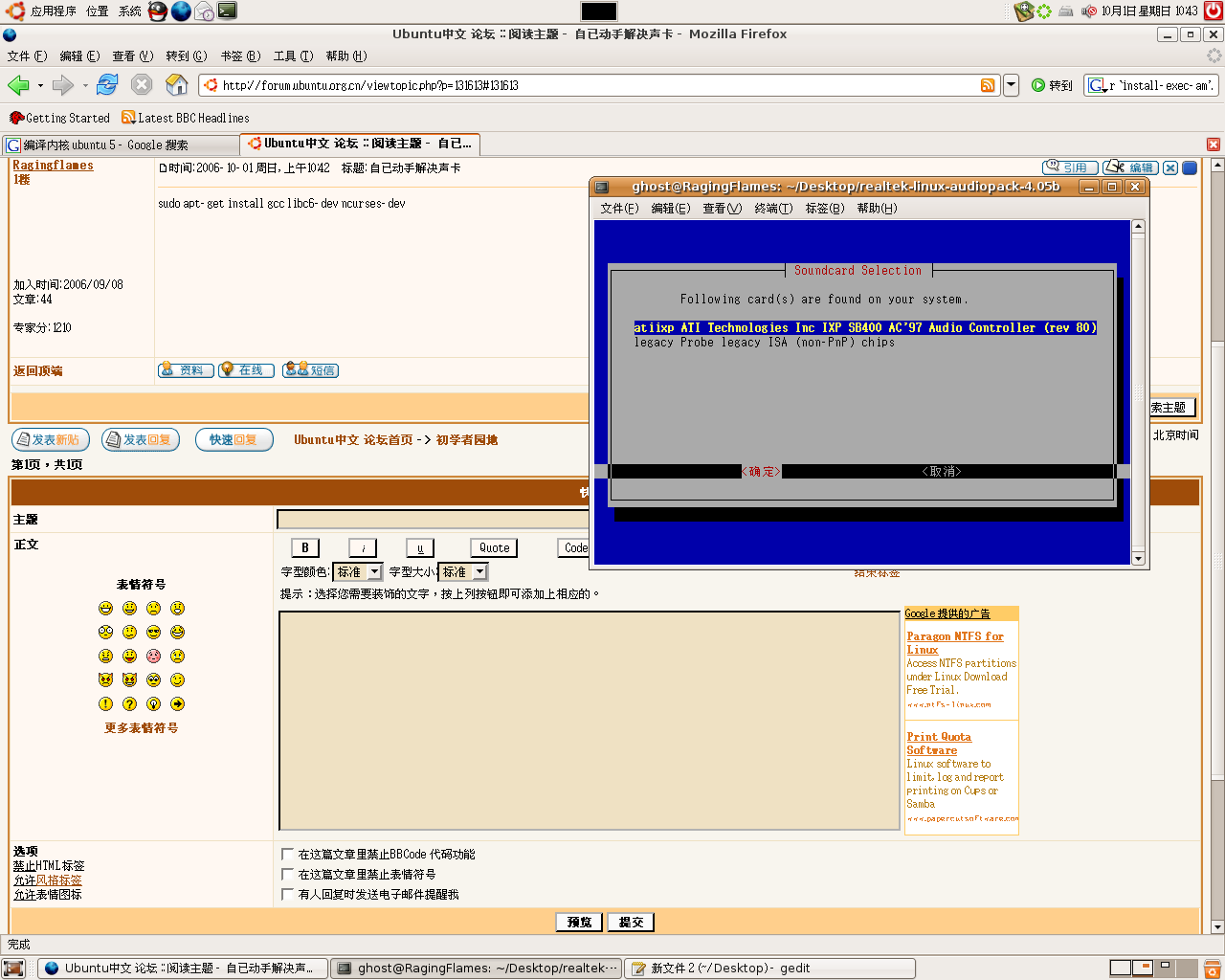Image resolution: width=1225 pixels, height=980 pixels.
Task: Click the 主题 subject input field
Action: click(434, 520)
